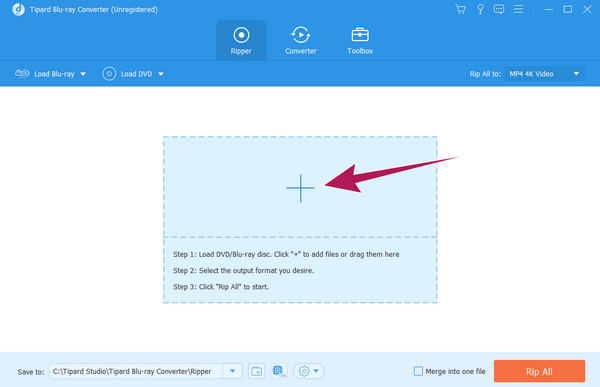
Task: Click the Load Blu-ray button
Action: click(x=45, y=74)
